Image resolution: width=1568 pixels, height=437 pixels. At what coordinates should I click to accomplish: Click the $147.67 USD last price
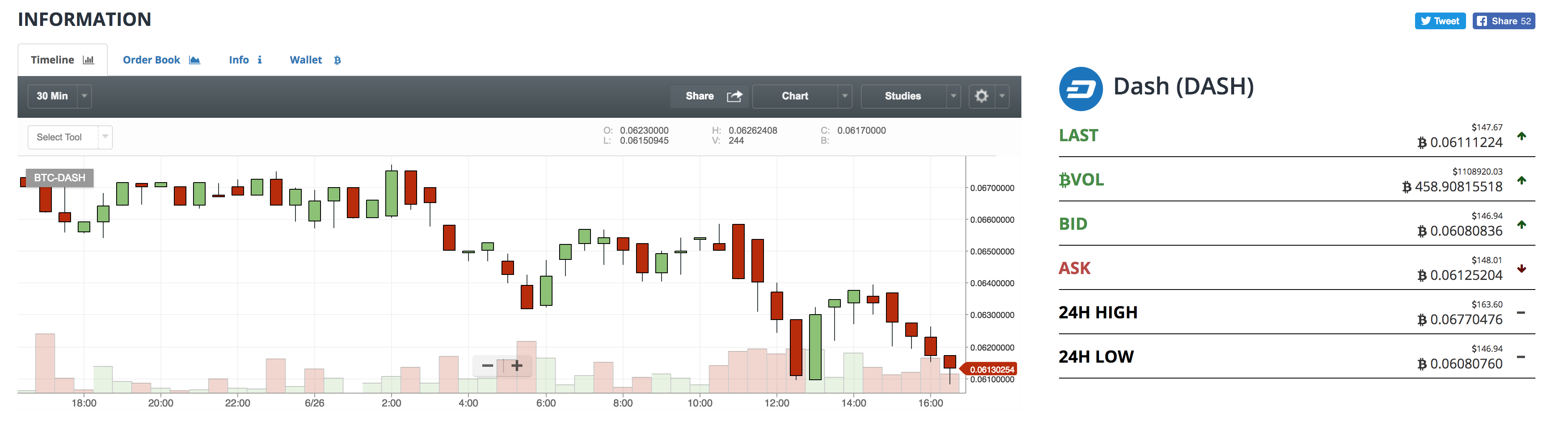click(x=1487, y=127)
